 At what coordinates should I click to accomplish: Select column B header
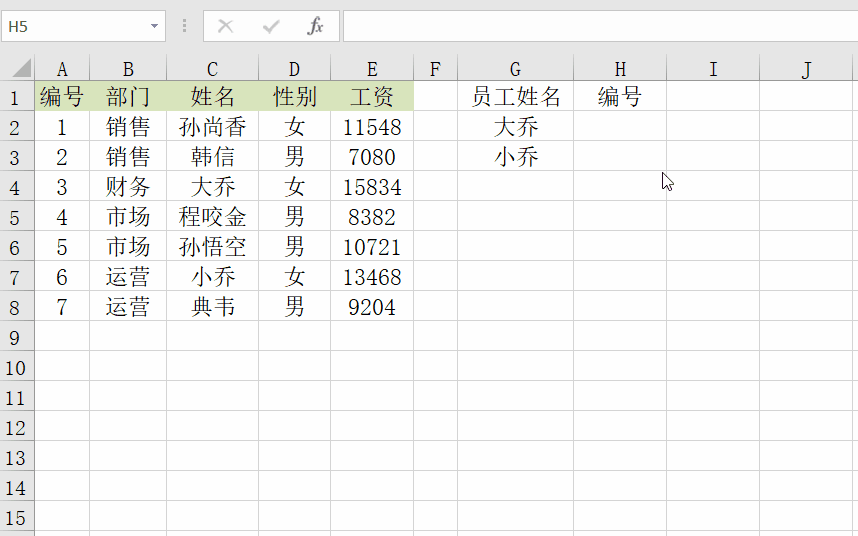[128, 69]
